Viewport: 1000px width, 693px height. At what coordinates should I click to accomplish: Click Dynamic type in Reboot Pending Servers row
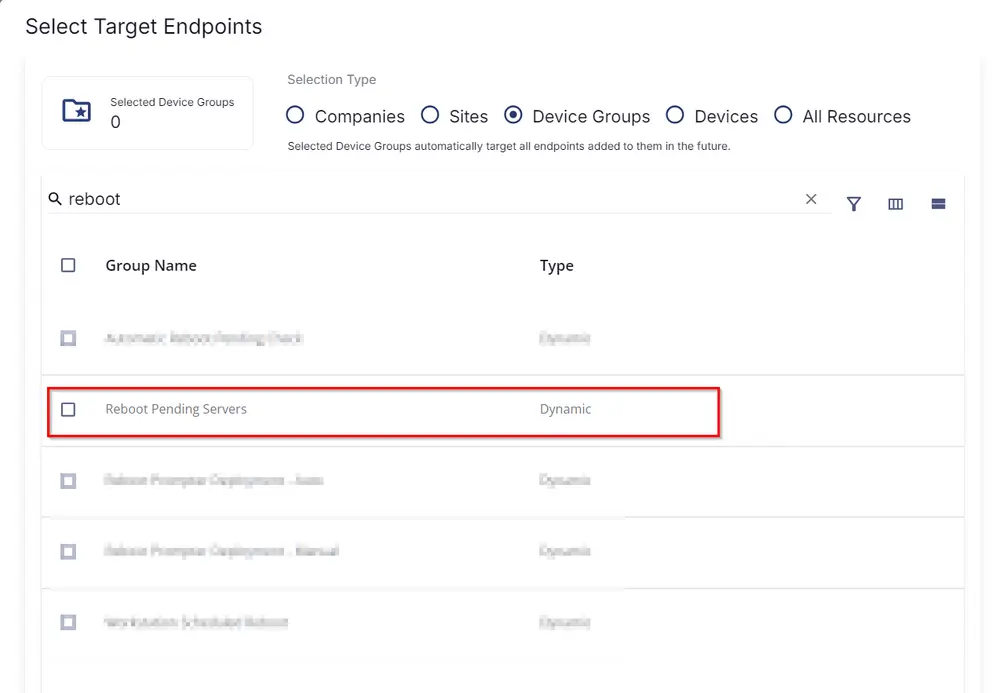click(x=566, y=409)
